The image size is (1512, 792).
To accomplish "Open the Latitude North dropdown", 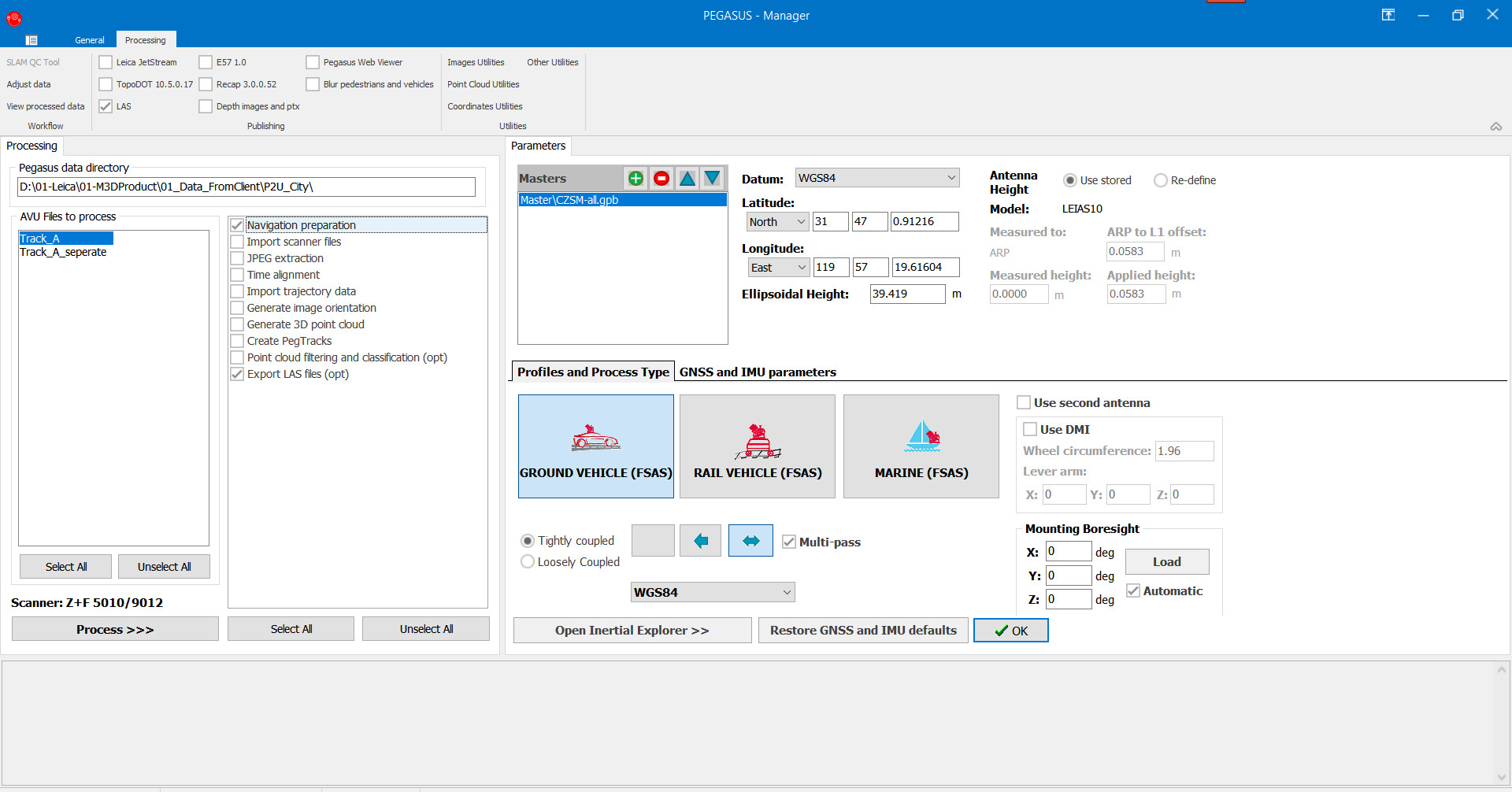I will click(x=777, y=222).
